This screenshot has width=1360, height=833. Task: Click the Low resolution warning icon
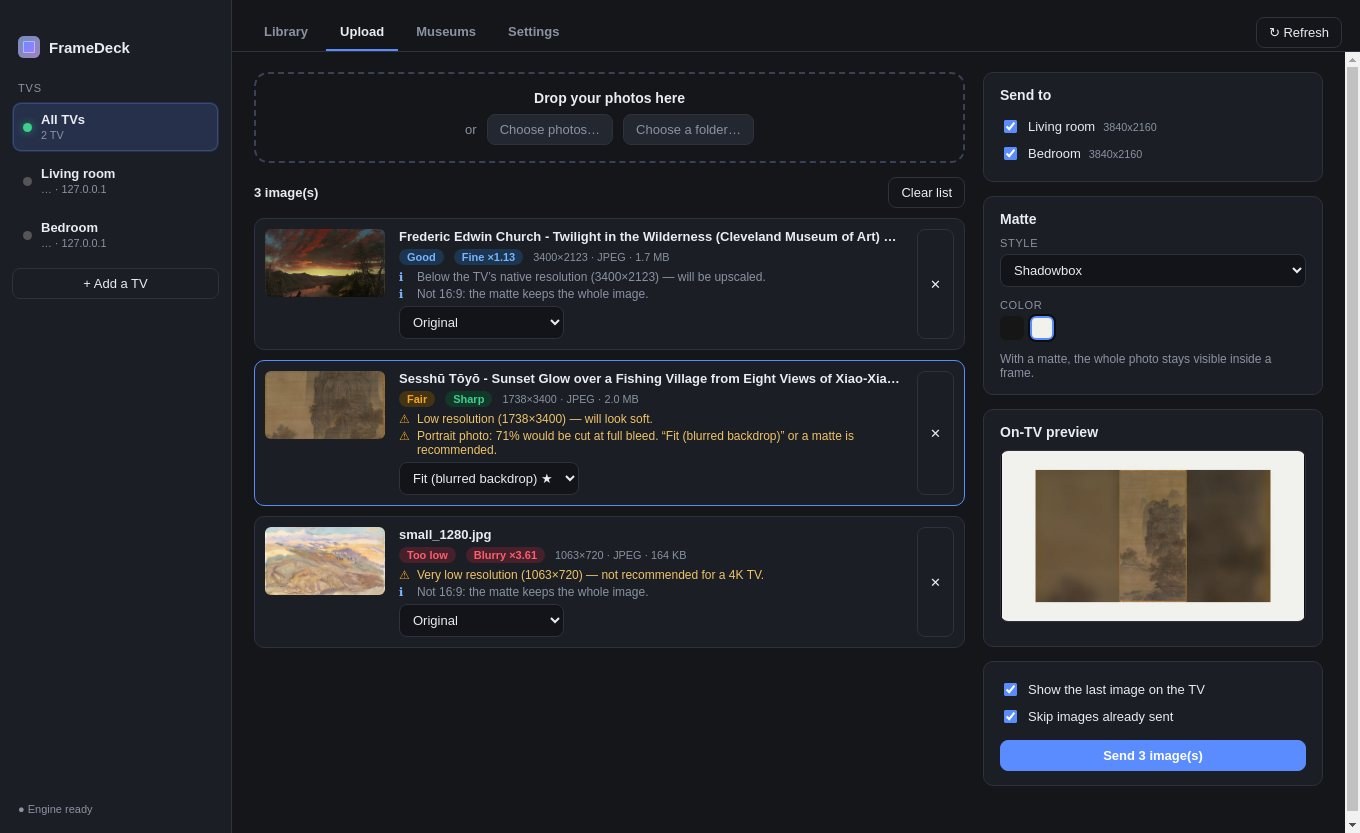404,419
